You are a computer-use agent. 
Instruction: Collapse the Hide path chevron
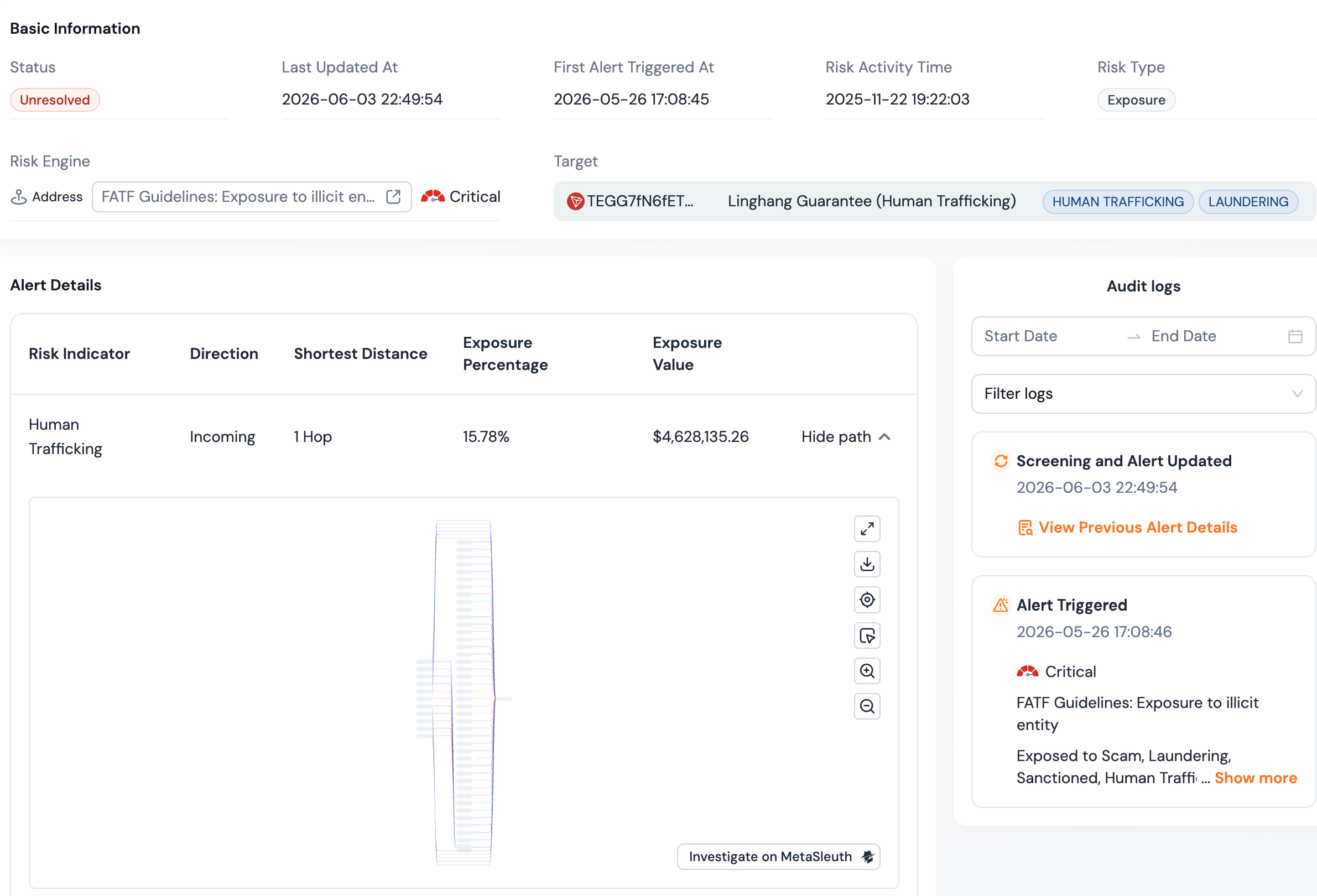click(884, 437)
